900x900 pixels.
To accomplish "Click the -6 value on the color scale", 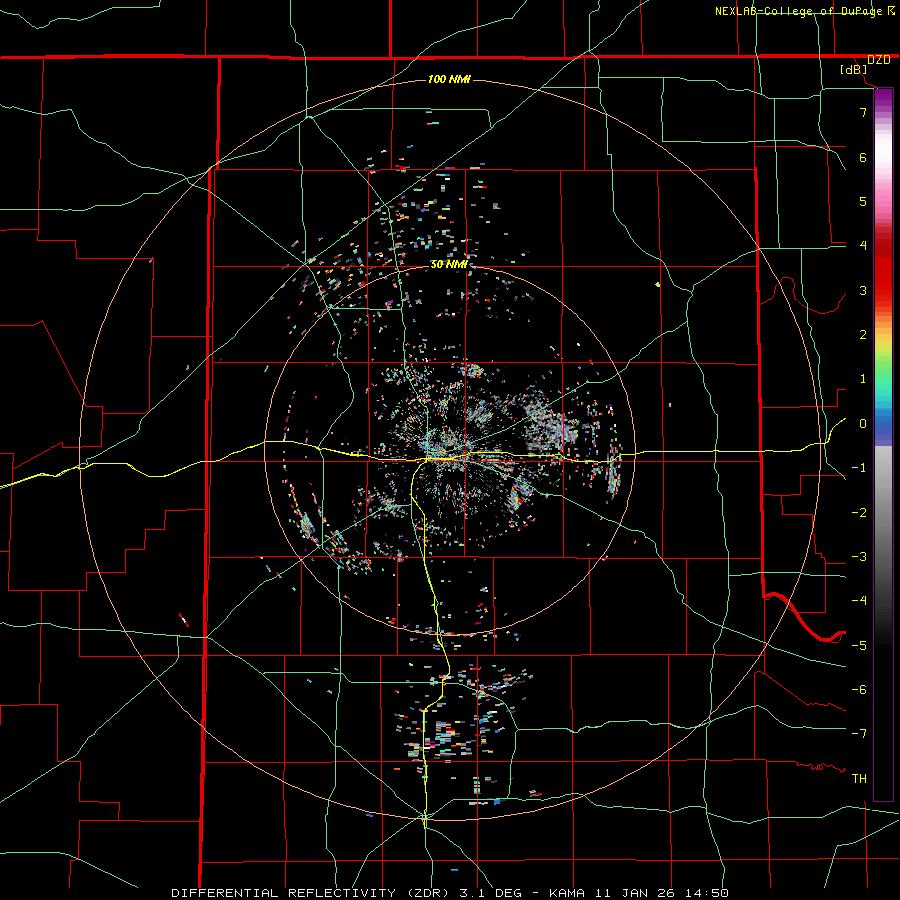I will pos(859,690).
